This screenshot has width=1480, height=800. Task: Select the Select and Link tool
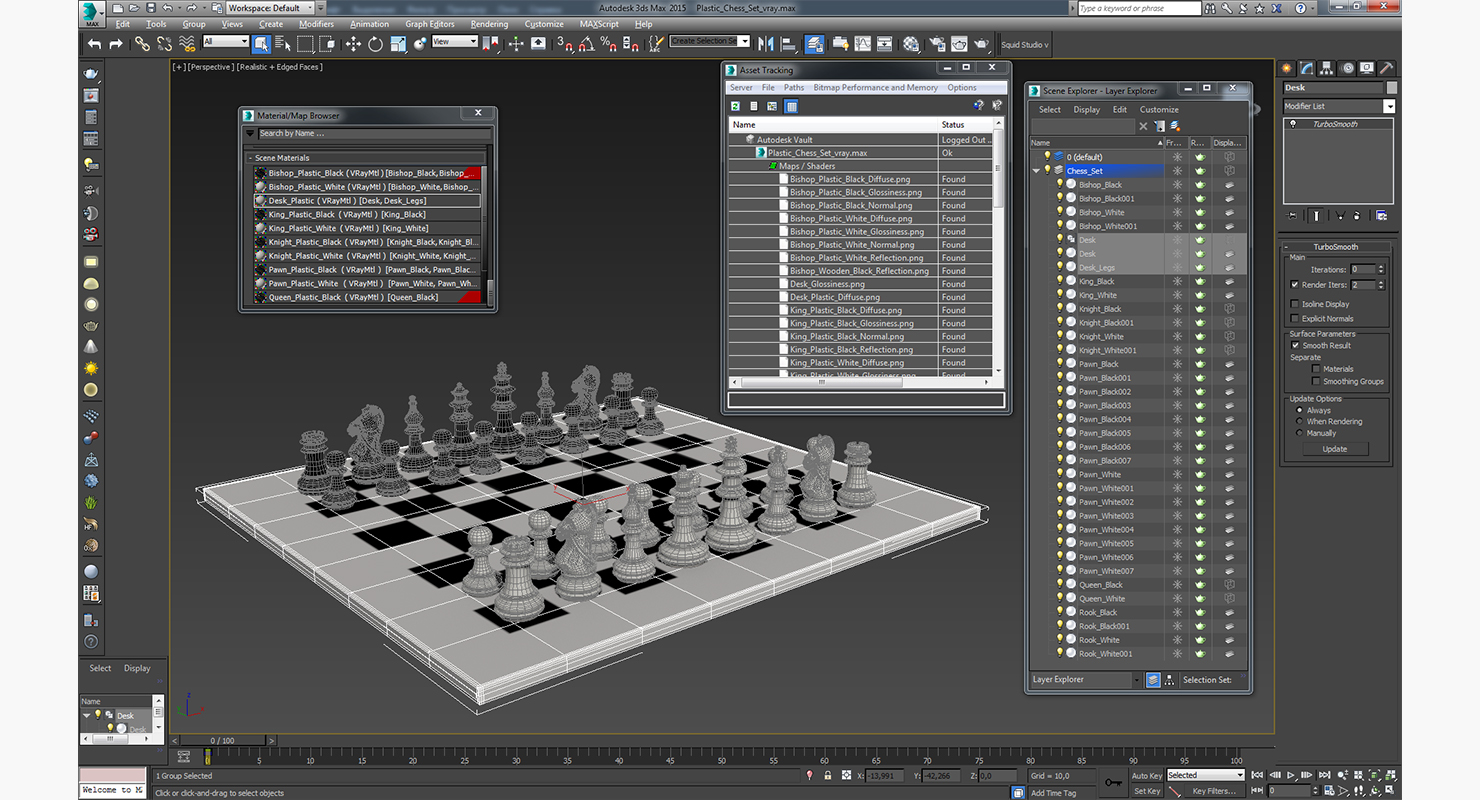(142, 44)
